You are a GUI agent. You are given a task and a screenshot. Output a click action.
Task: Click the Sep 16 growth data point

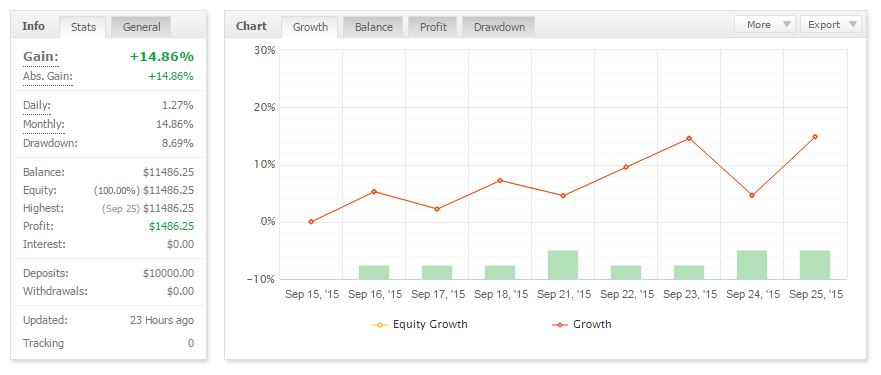tap(374, 192)
